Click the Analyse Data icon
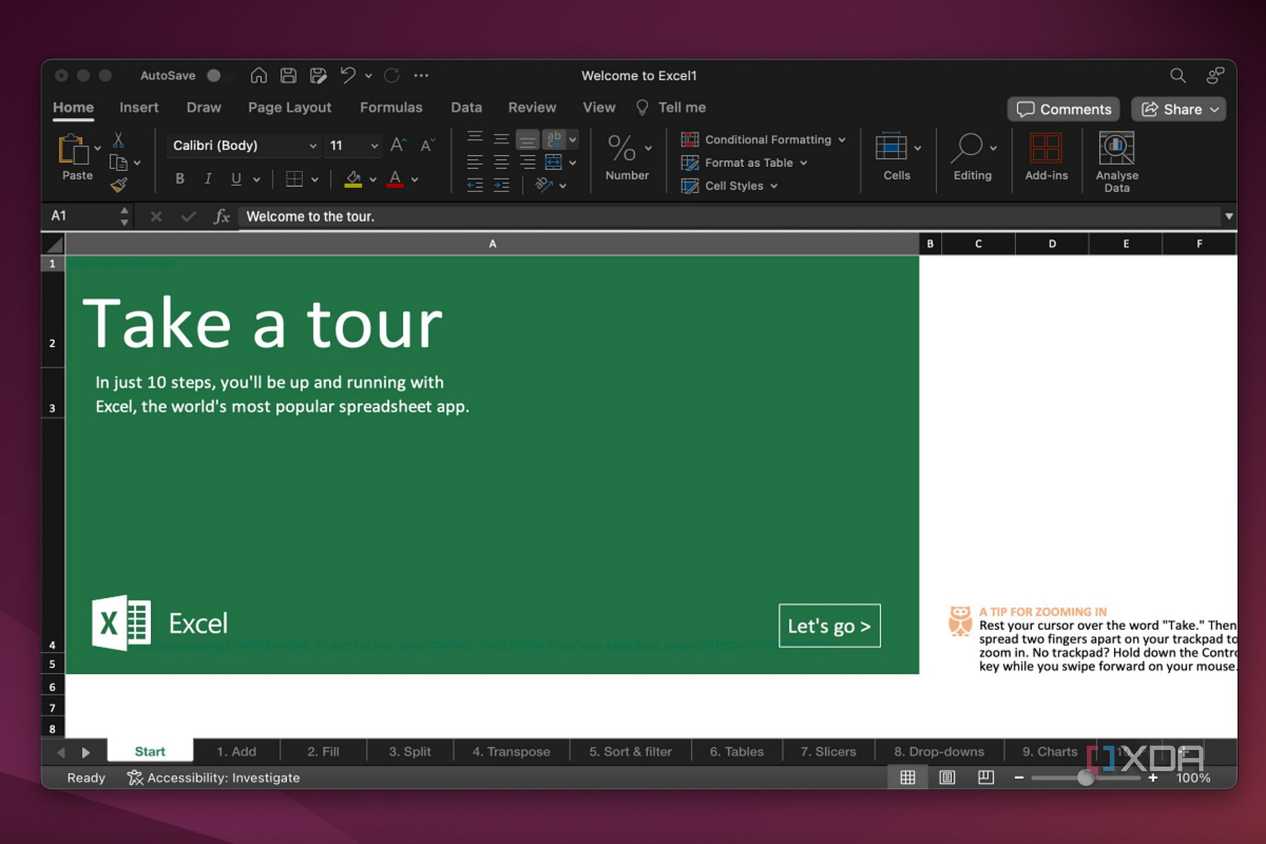 click(x=1117, y=148)
